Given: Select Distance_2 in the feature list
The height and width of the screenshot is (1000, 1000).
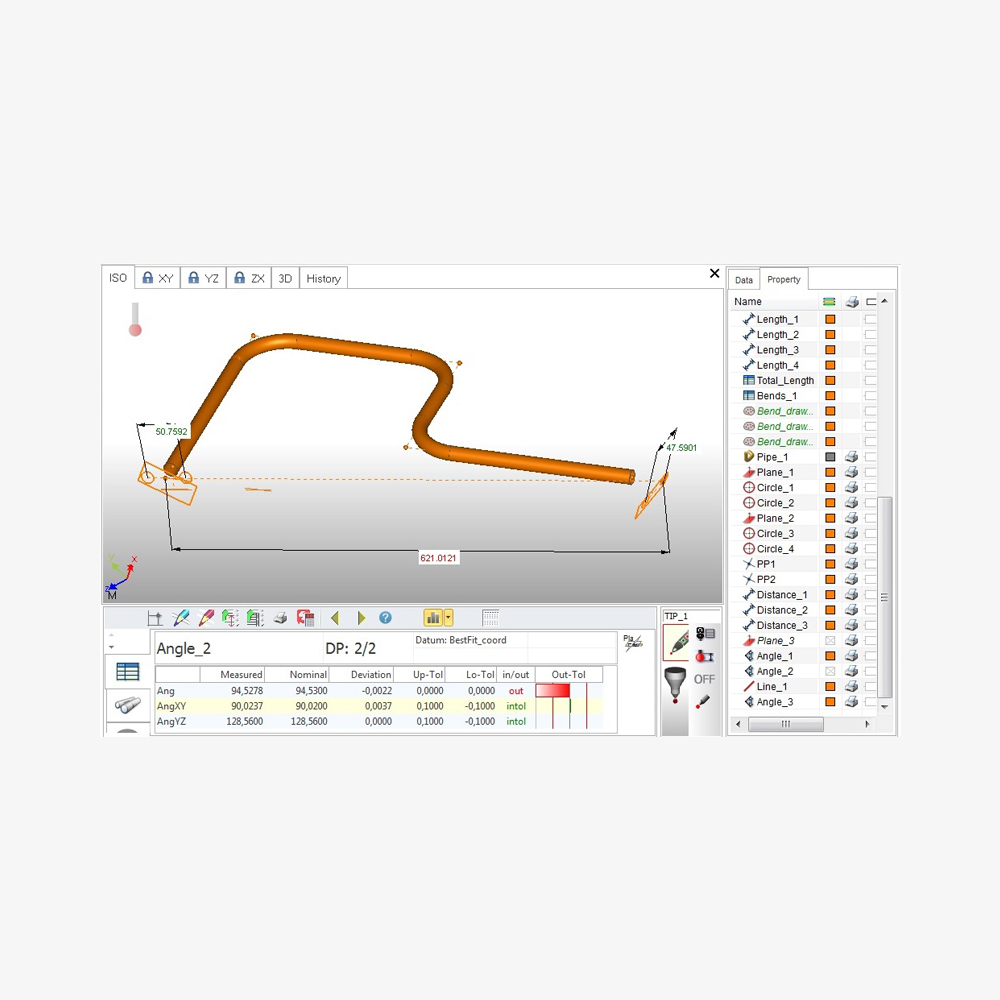Looking at the screenshot, I should [781, 610].
